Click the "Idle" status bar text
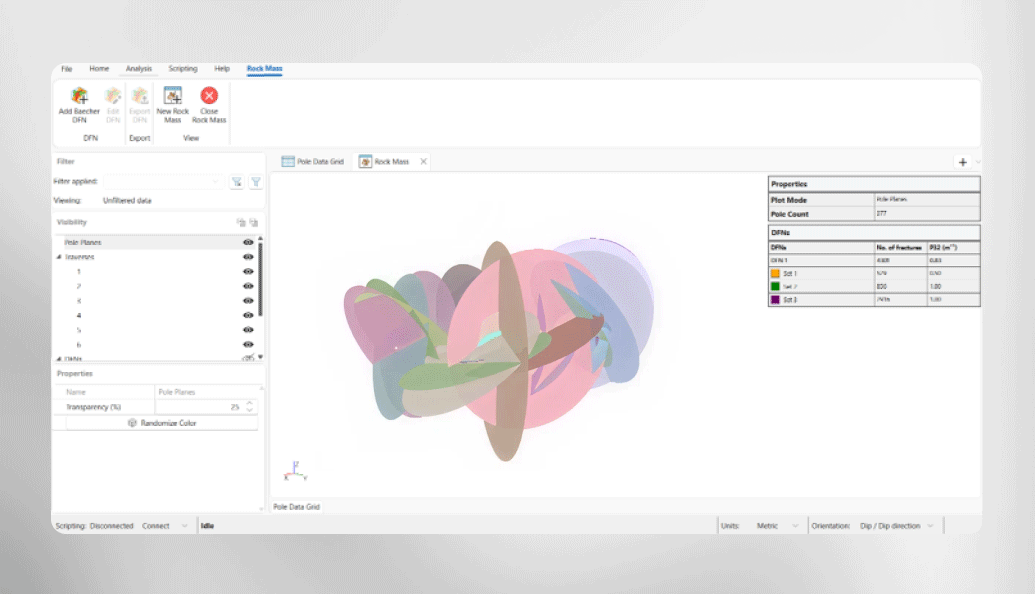 click(207, 526)
